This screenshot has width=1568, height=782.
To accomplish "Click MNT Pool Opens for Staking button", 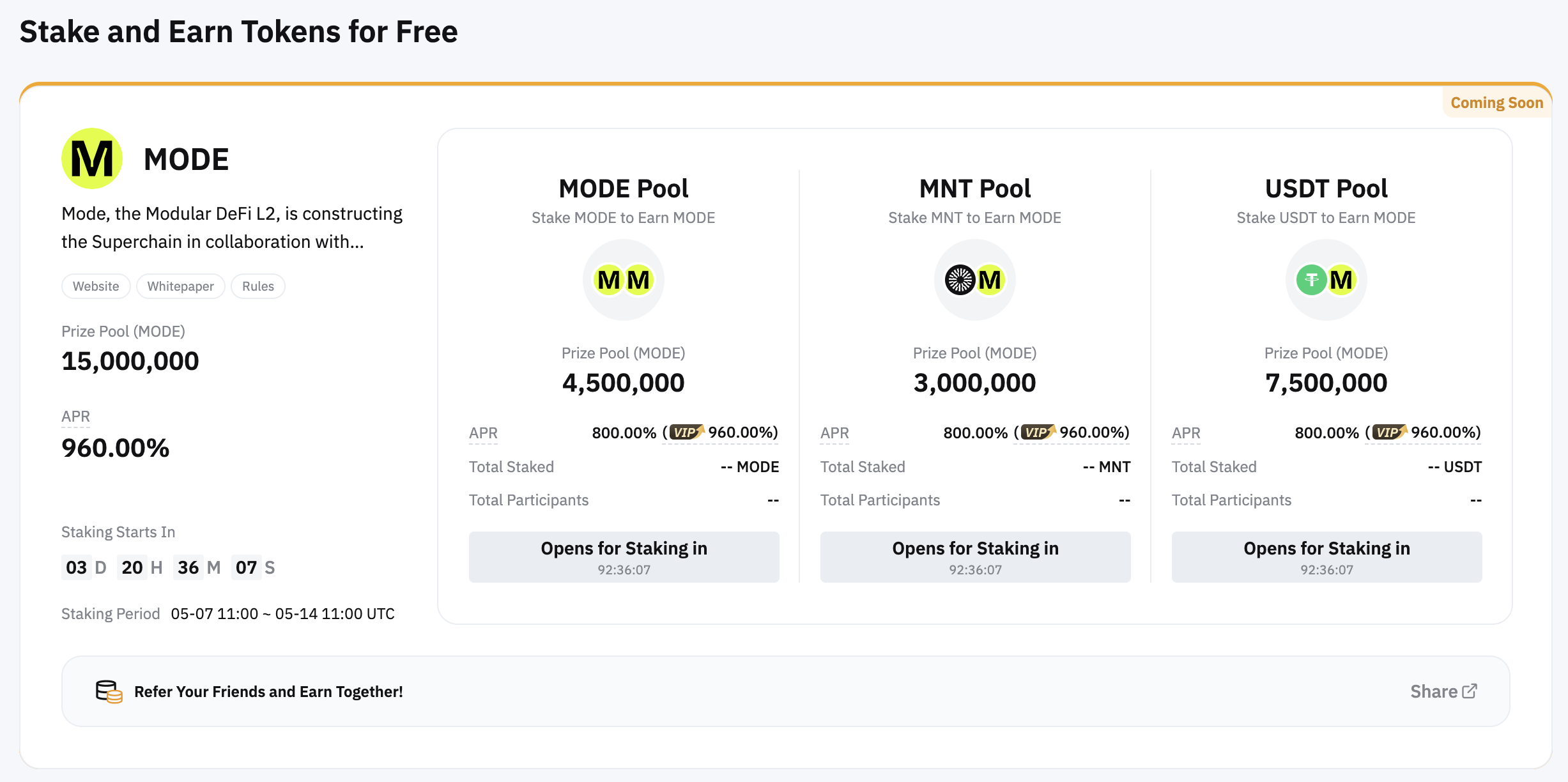I will pyautogui.click(x=975, y=557).
